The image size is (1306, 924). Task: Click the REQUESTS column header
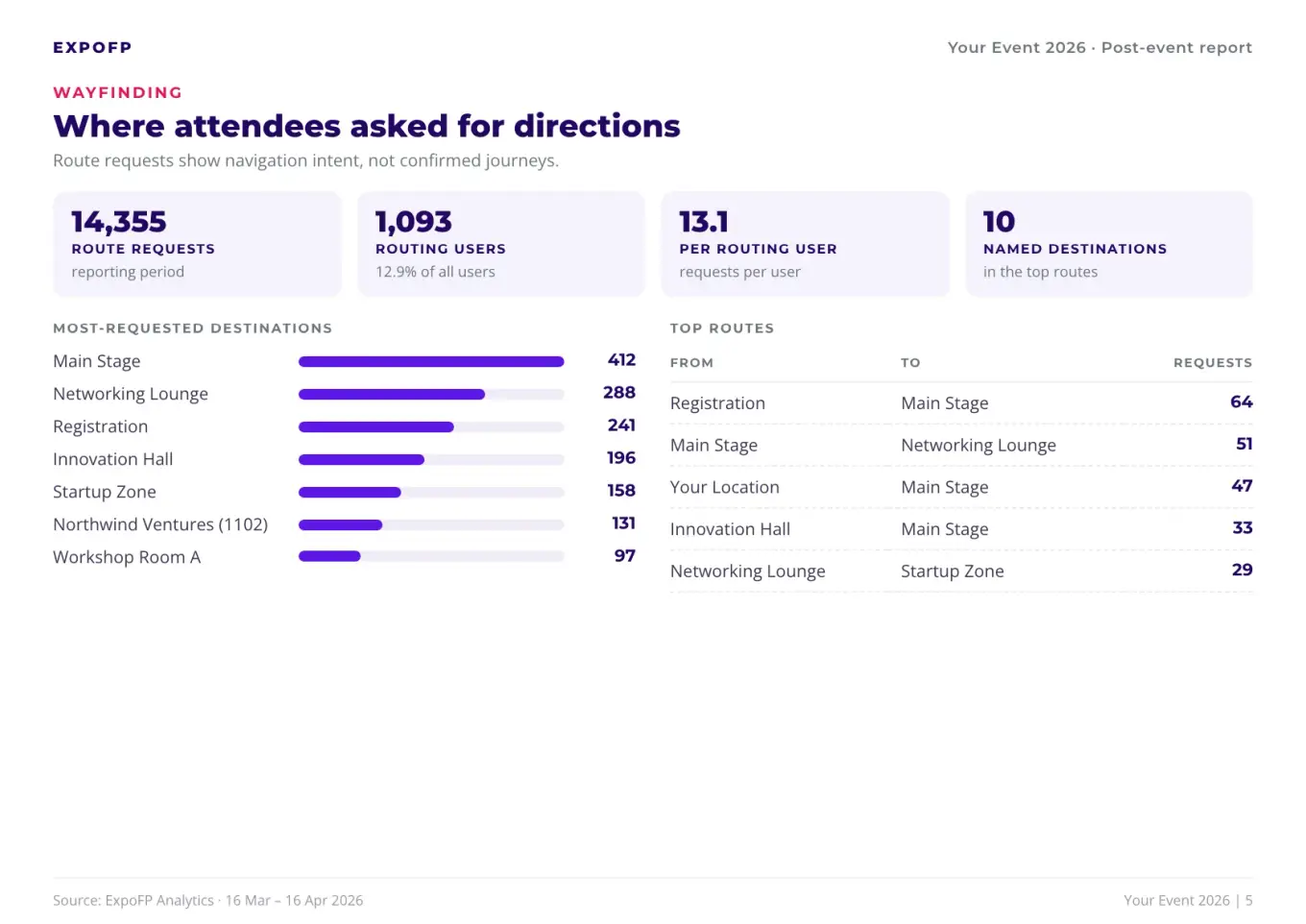click(x=1213, y=363)
